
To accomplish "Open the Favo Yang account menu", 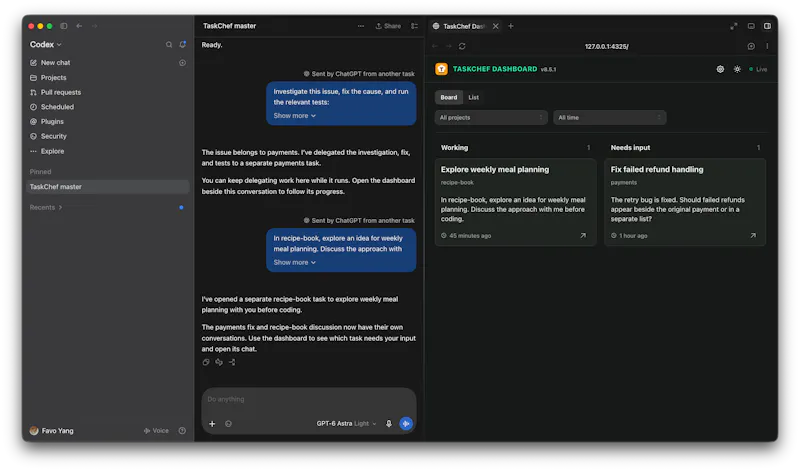I will (52, 431).
